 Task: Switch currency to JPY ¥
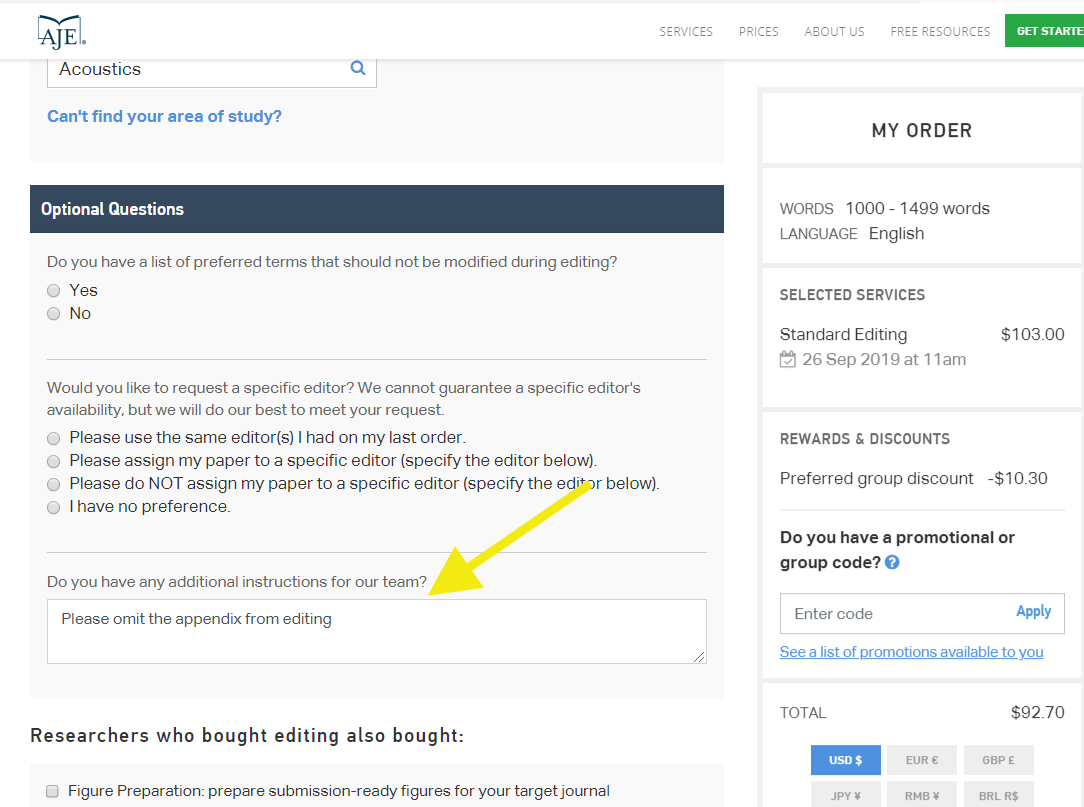point(845,795)
